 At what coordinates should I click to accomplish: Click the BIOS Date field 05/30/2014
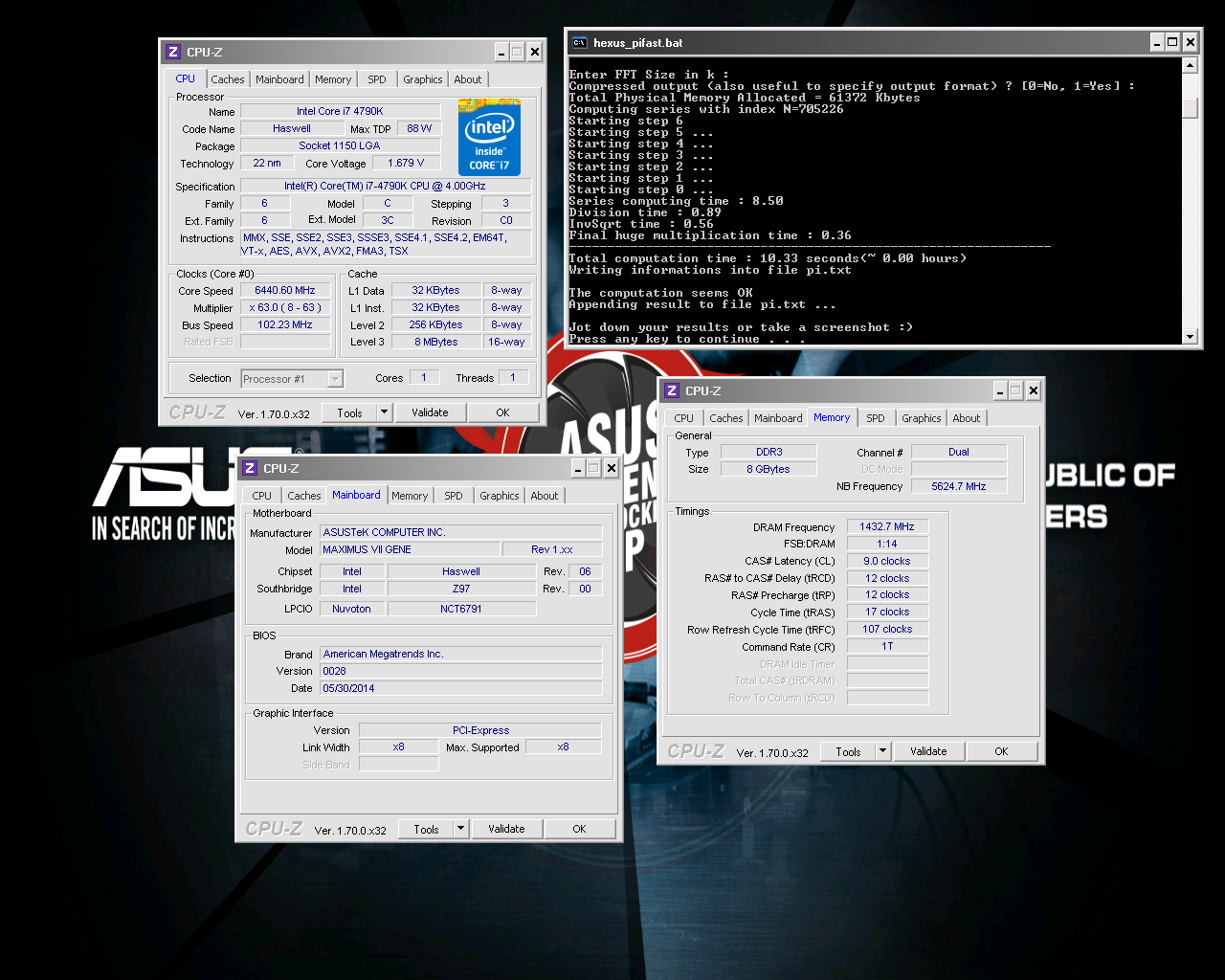pos(461,688)
